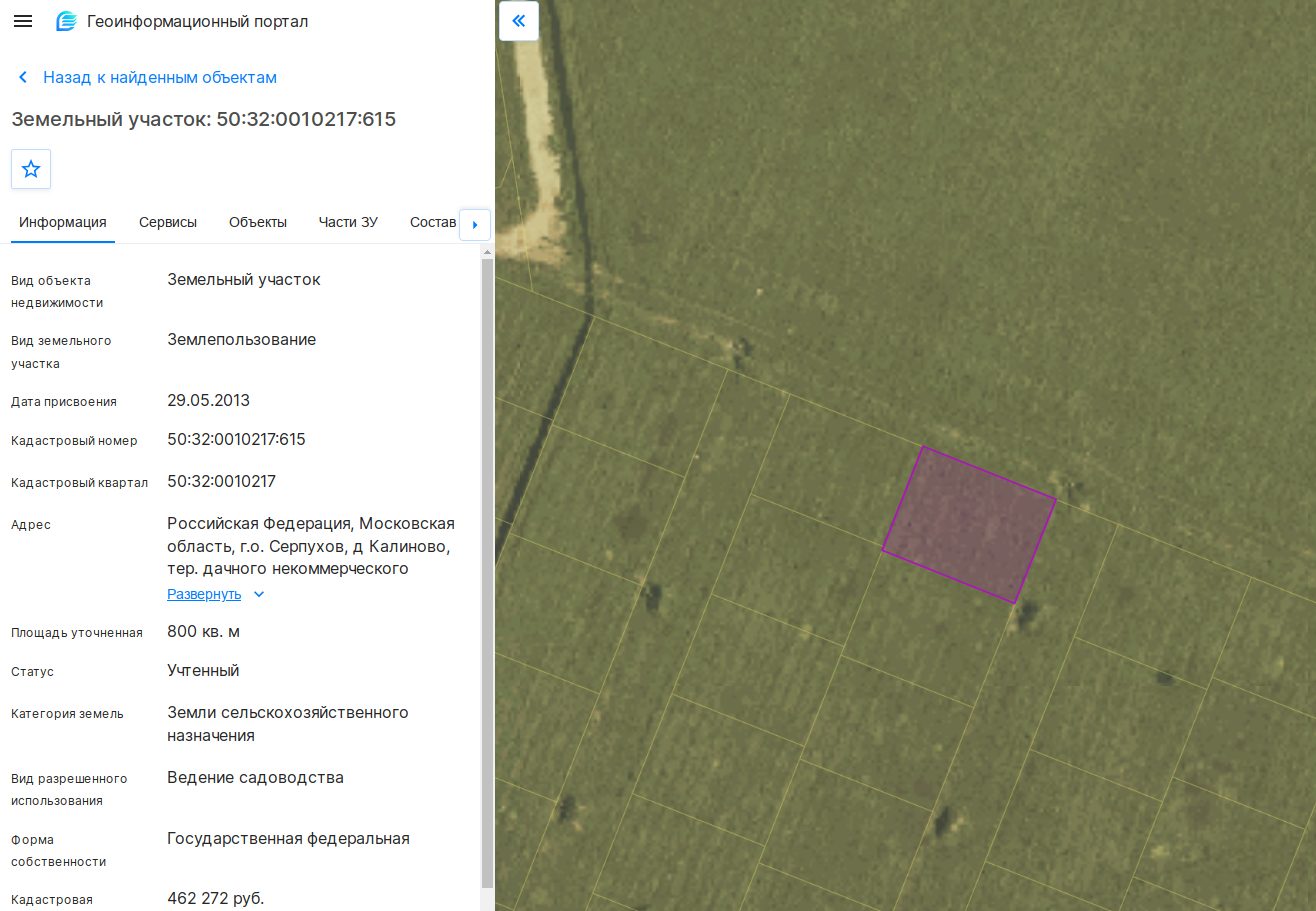Click the date value 29.05.2013
1316x911 pixels.
(208, 400)
